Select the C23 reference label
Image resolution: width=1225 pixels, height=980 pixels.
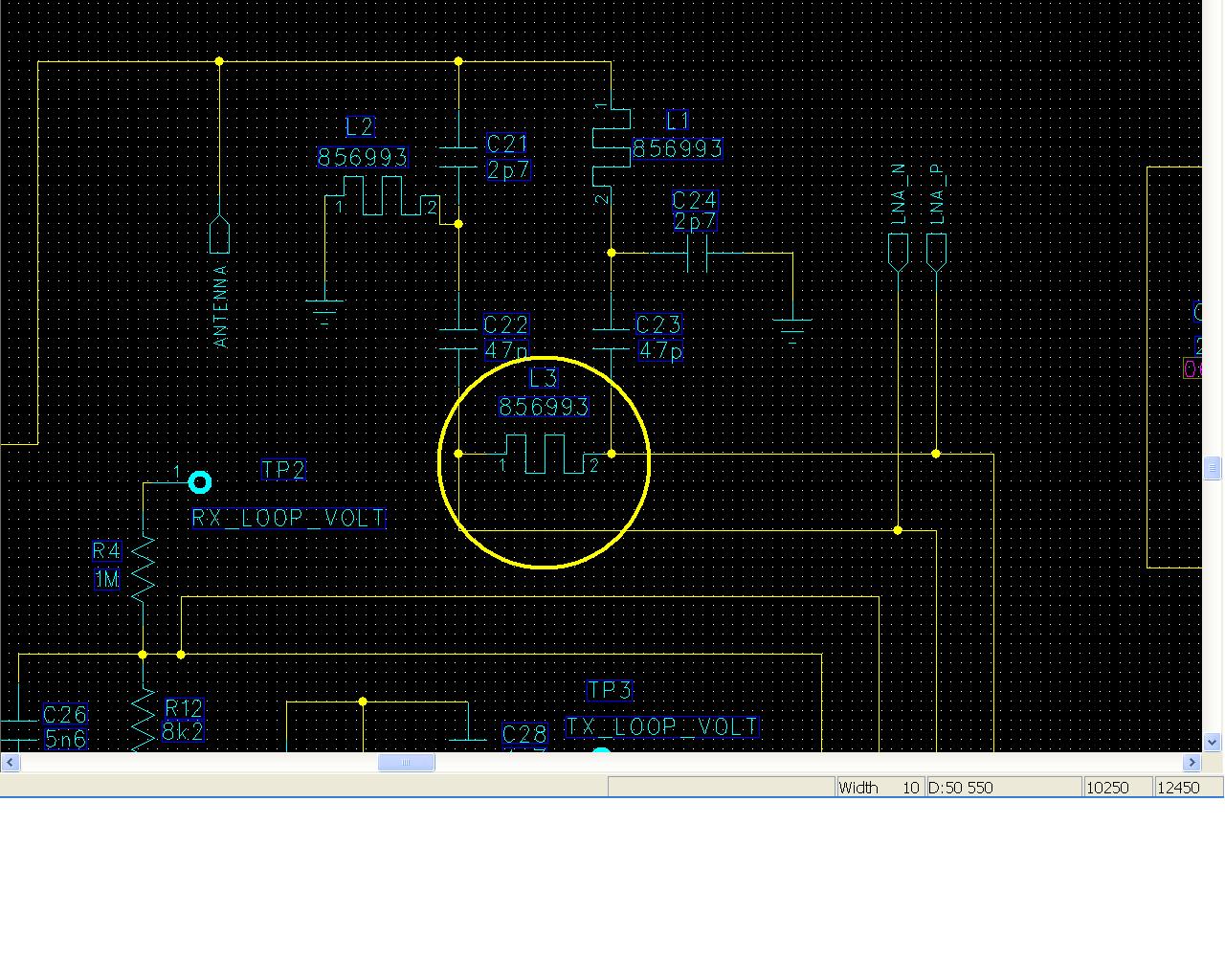coord(658,325)
